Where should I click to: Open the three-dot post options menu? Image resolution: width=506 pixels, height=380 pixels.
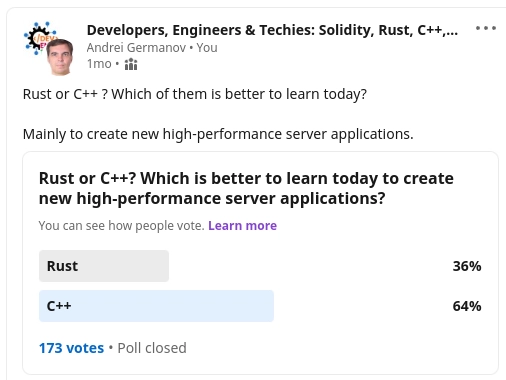(x=486, y=28)
